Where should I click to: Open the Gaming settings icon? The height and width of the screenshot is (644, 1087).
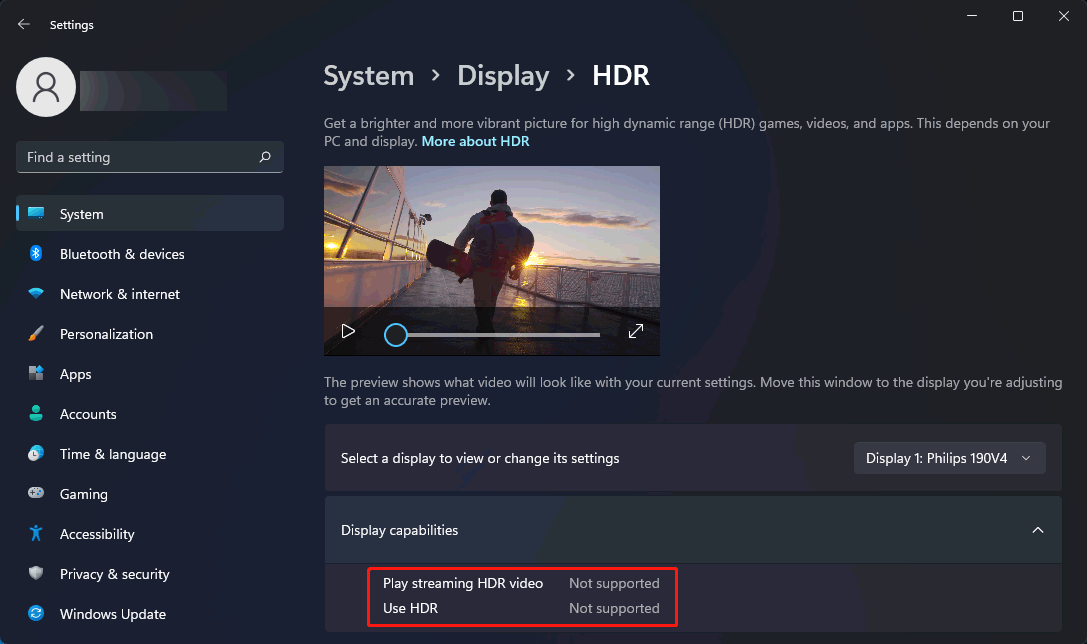tap(36, 494)
